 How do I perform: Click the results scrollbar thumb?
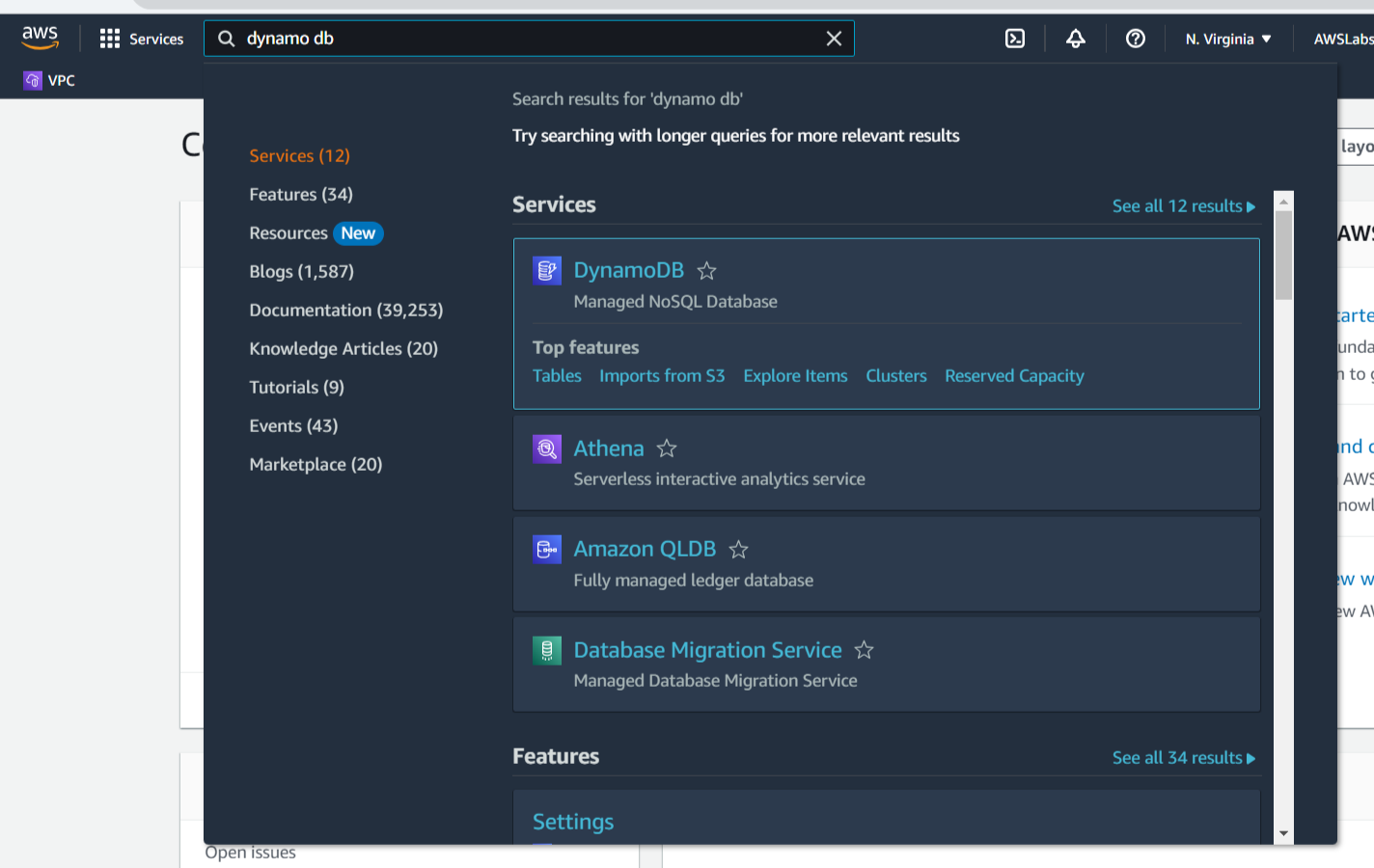pos(1283,256)
